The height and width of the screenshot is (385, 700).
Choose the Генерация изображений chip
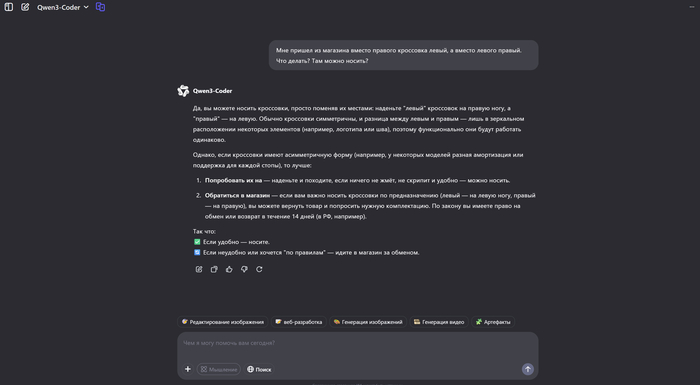368,322
